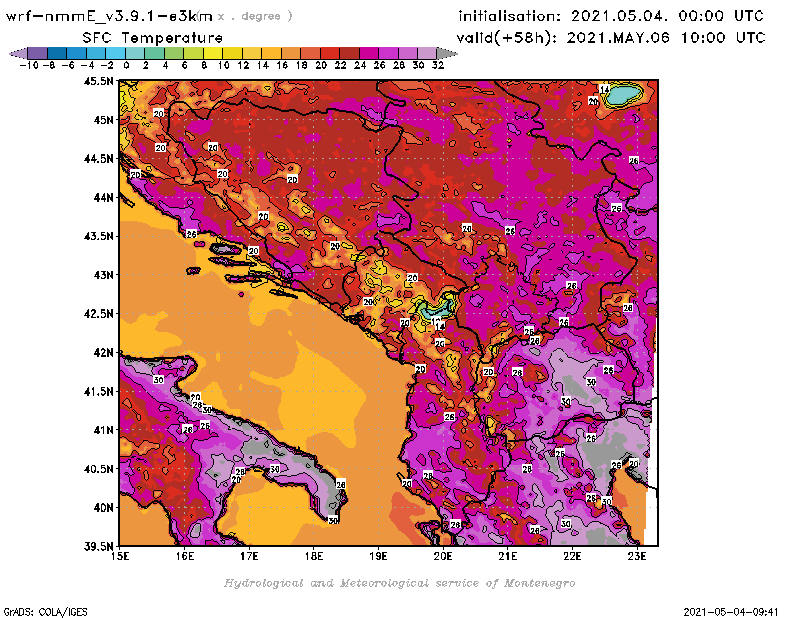This screenshot has width=800, height=618.
Task: Click the '44.5N' latitude label
Action: (x=99, y=159)
